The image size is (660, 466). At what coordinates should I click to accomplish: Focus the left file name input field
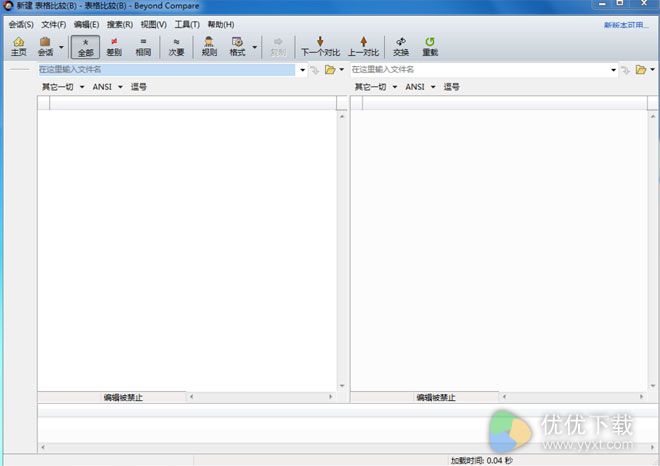tap(167, 69)
